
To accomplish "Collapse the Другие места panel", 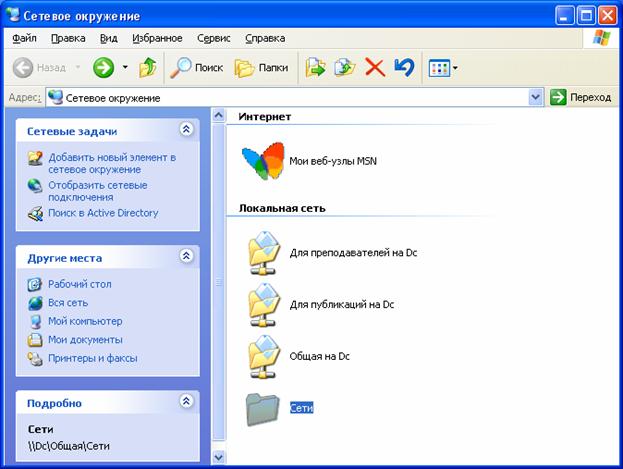I will pyautogui.click(x=186, y=256).
